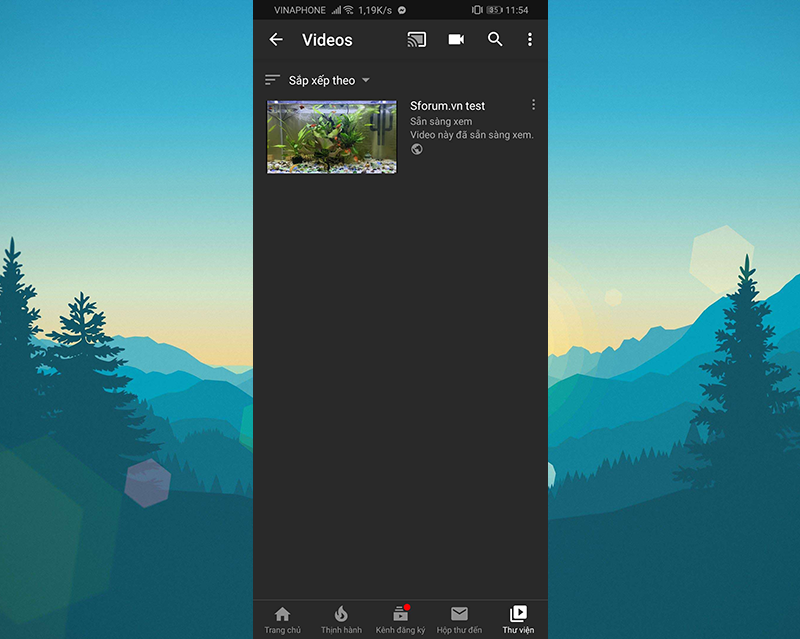Viewport: 800px width, 639px height.
Task: Open the Hộp thư đến inbox tab
Action: point(459,620)
